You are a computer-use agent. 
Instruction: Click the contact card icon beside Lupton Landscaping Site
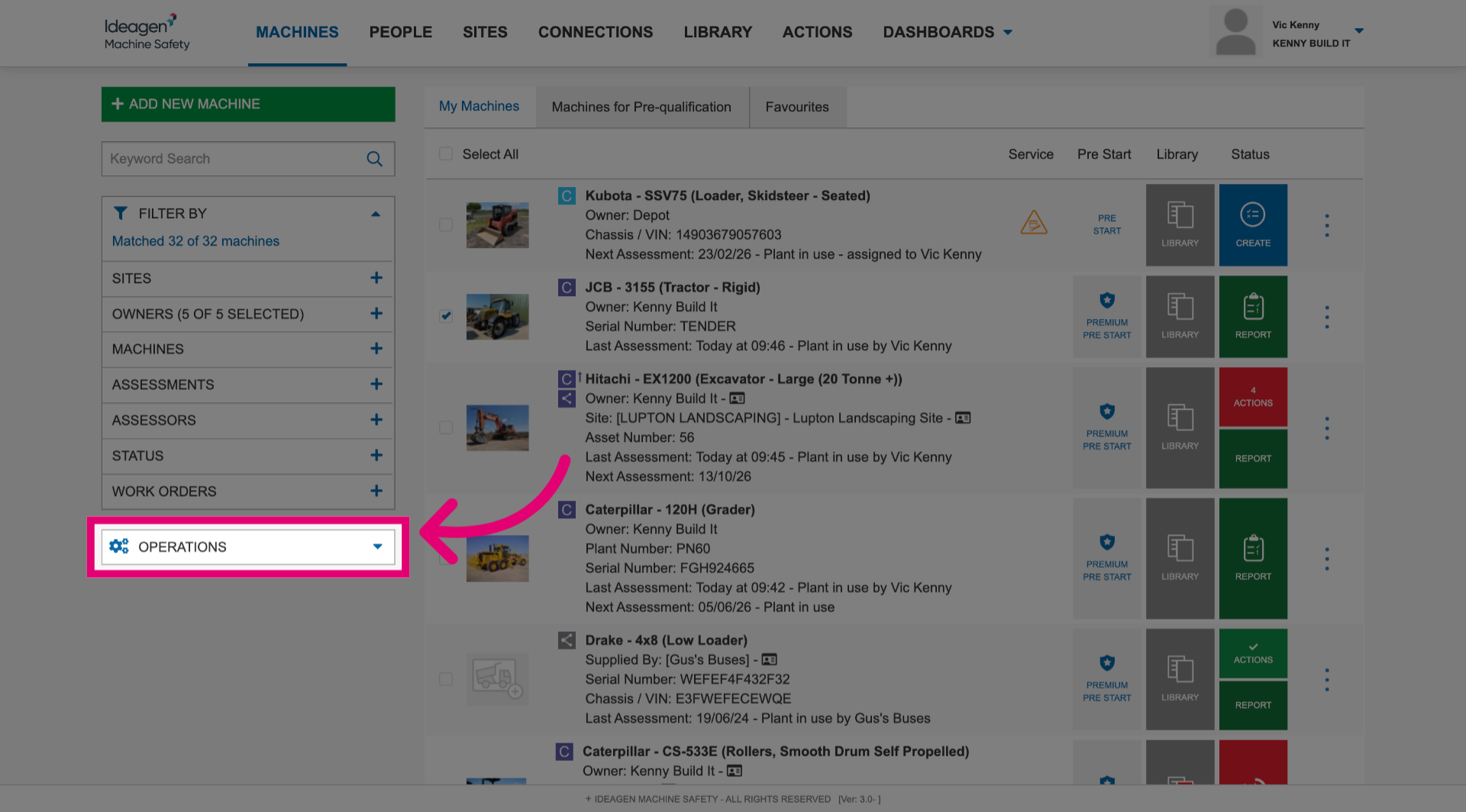click(x=963, y=418)
